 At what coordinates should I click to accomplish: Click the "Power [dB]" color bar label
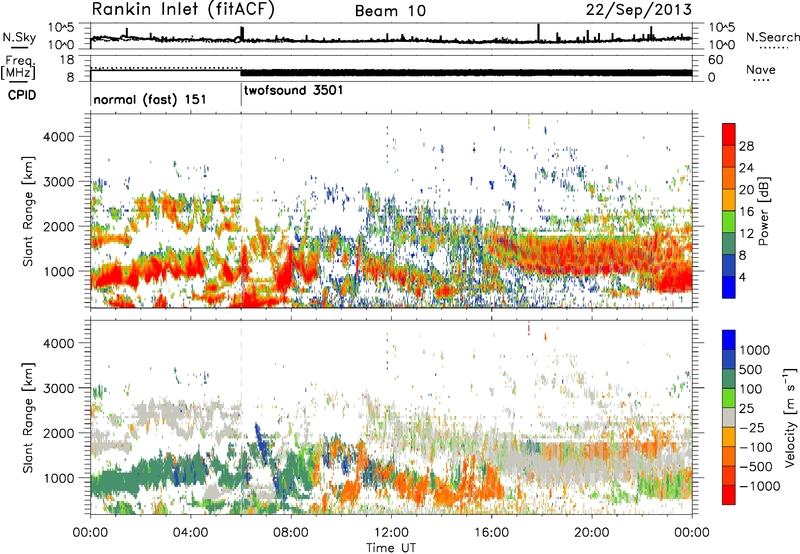click(763, 211)
